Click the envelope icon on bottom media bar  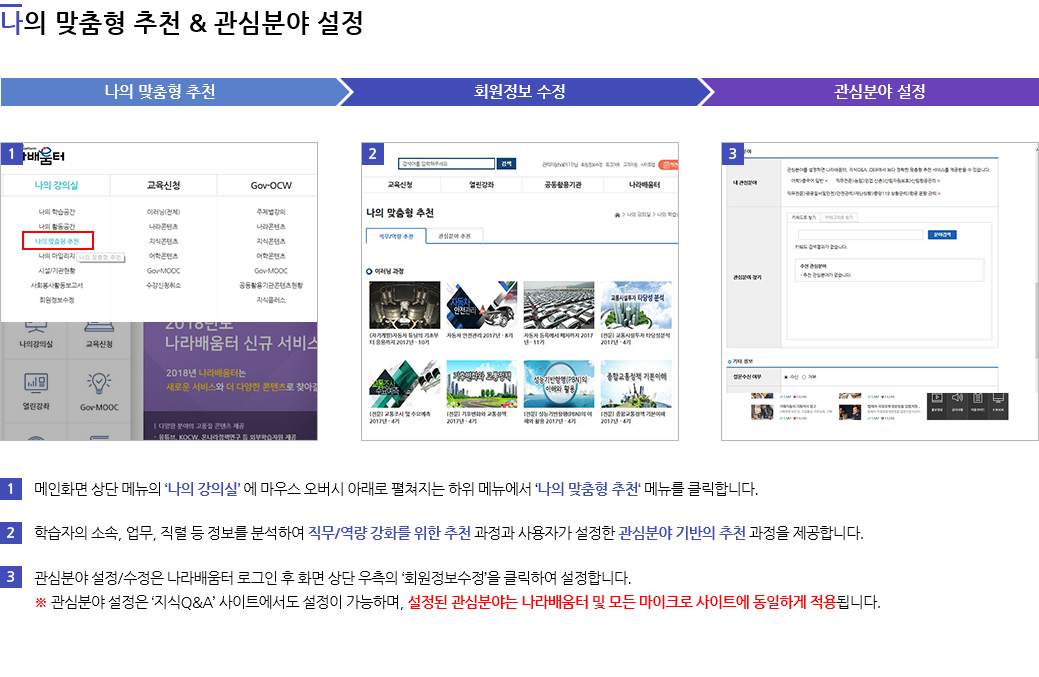pyautogui.click(x=978, y=398)
